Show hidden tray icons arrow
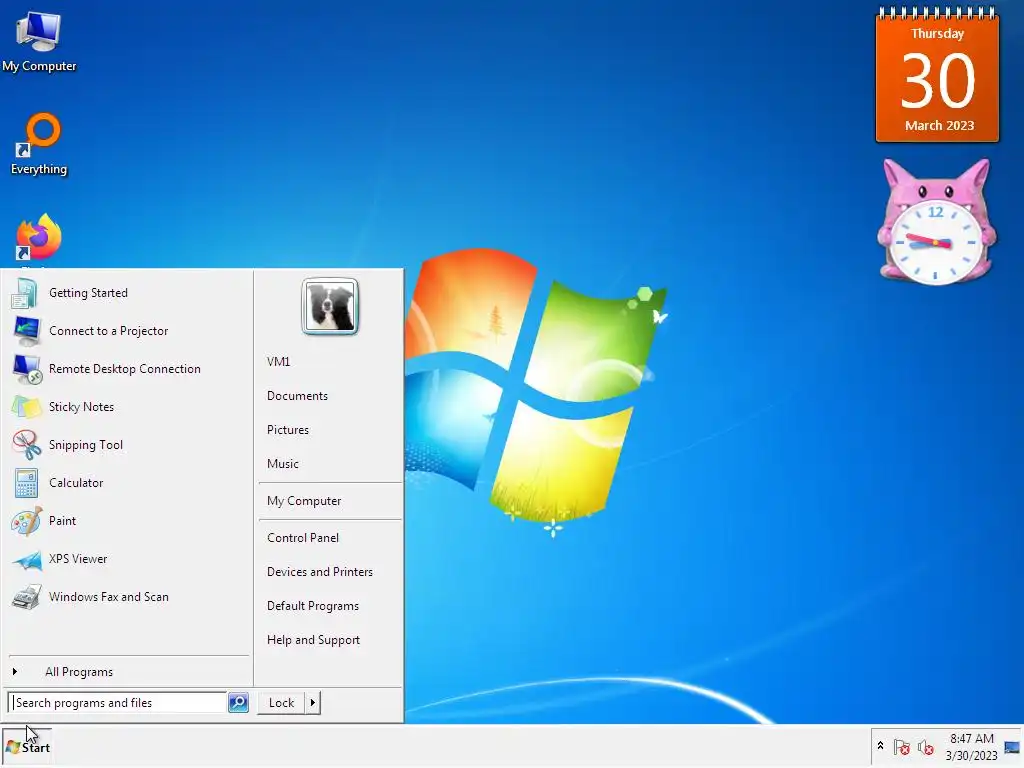Image resolution: width=1024 pixels, height=768 pixels. pyautogui.click(x=880, y=746)
